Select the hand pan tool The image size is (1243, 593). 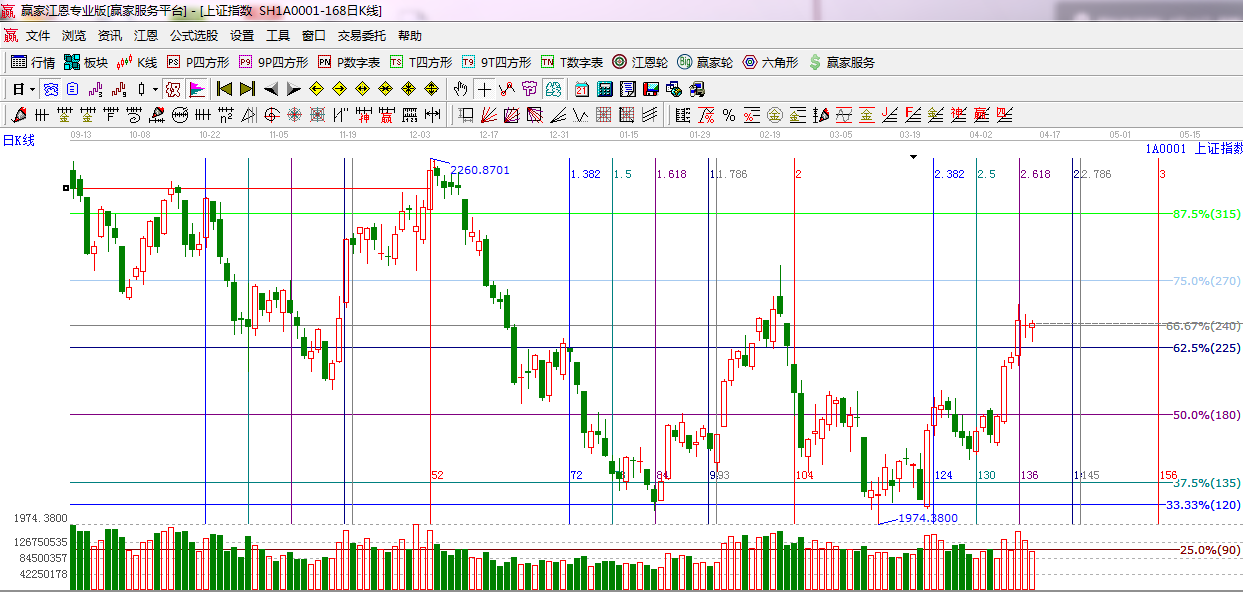pos(460,89)
